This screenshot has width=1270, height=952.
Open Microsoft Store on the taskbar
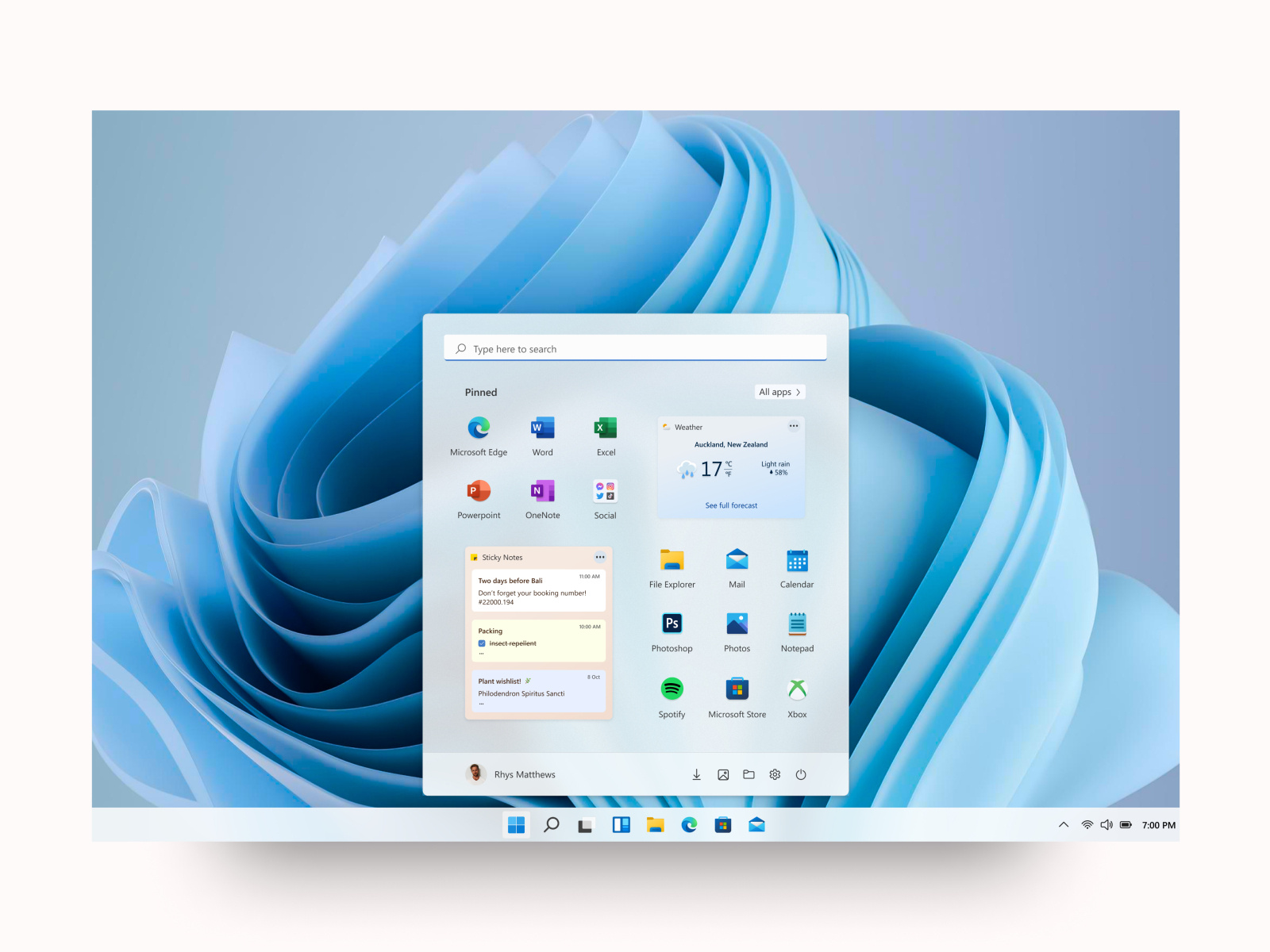tap(723, 825)
